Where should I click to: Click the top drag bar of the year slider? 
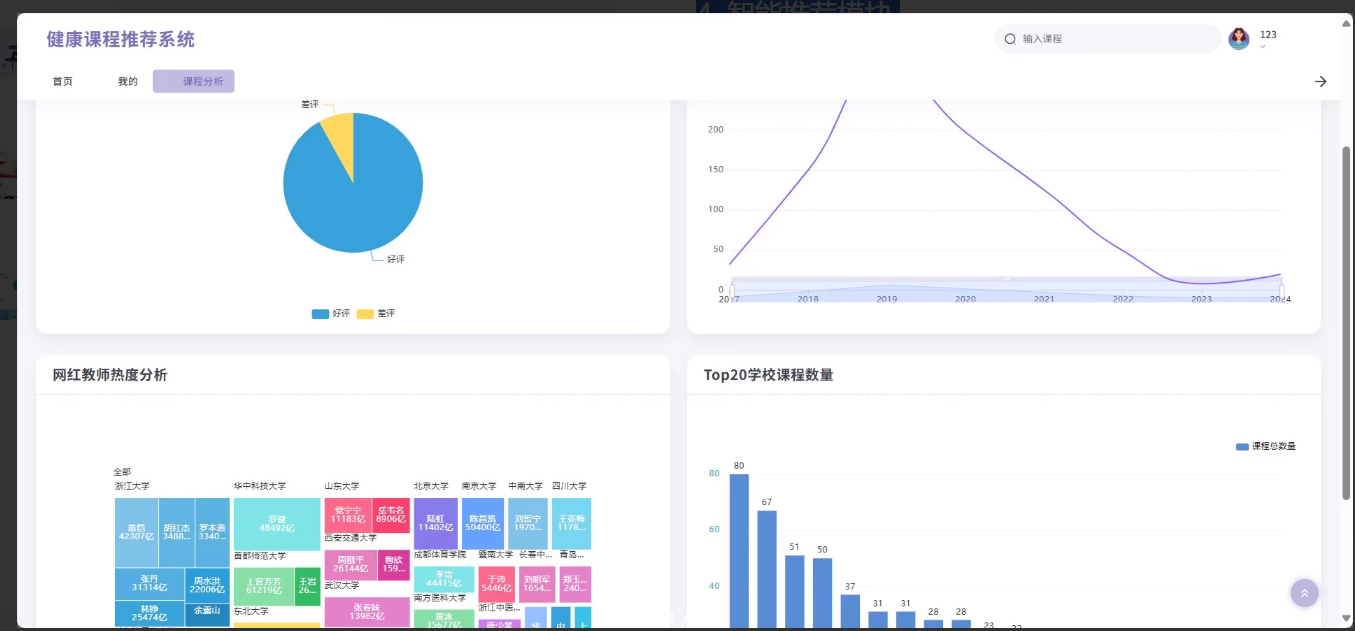coord(1007,279)
